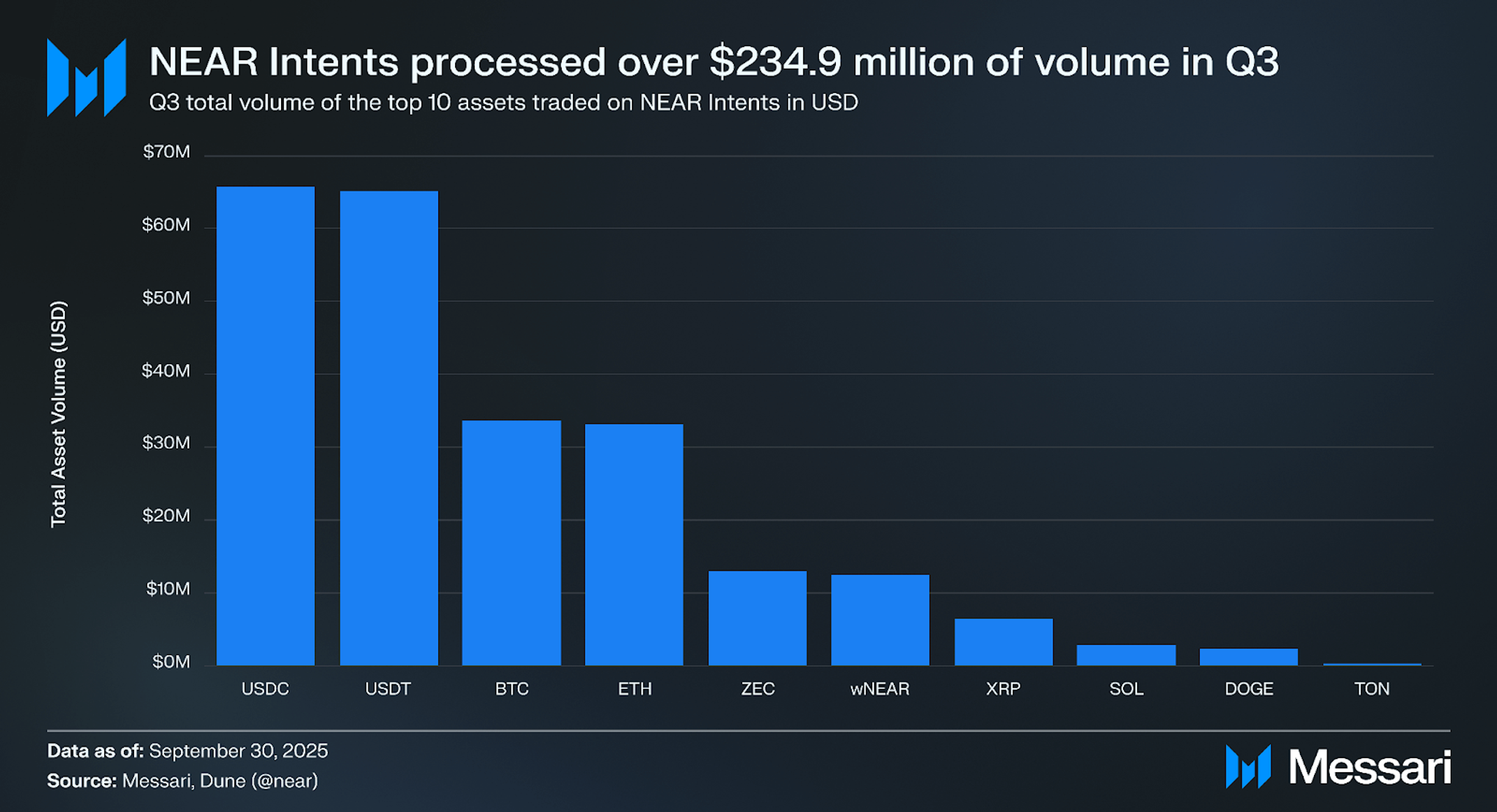Click the chart headline about $234.9 million

(713, 61)
